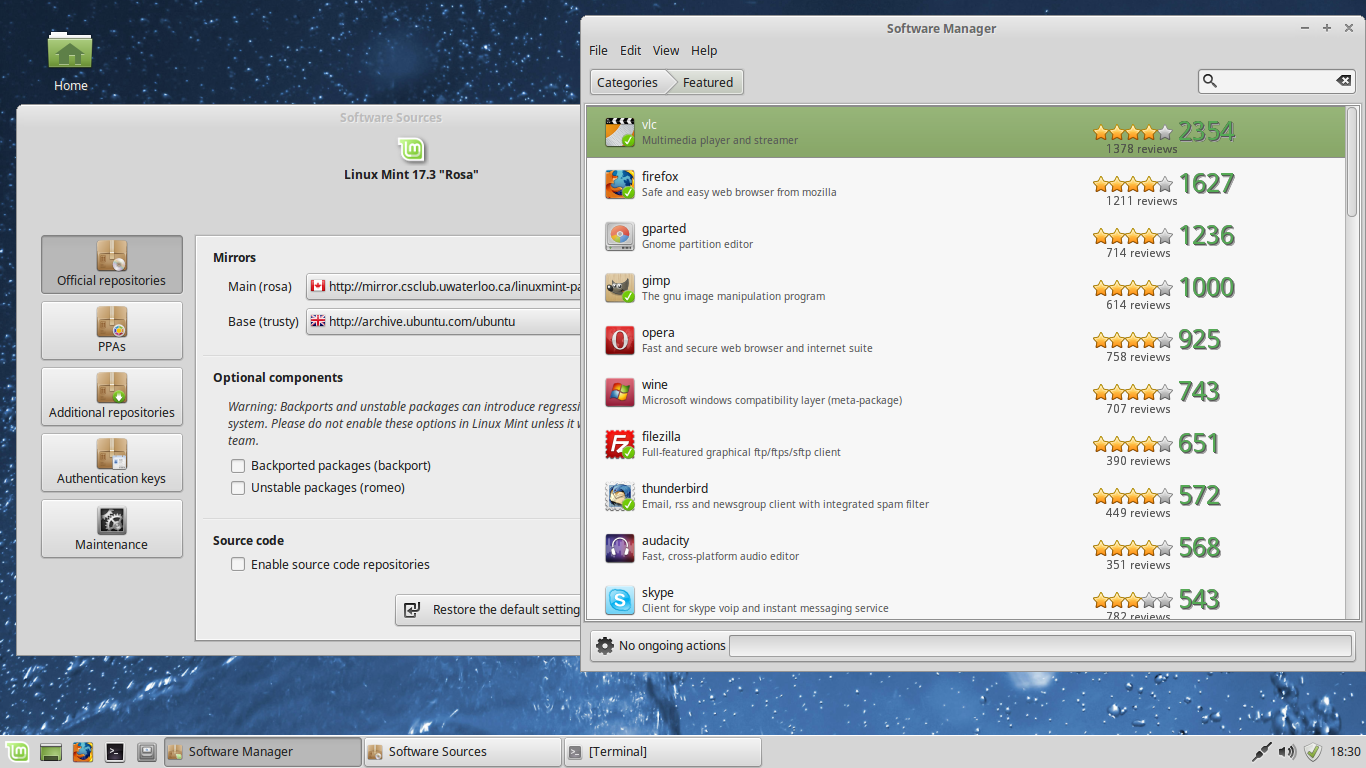
Task: Open the network tray icon
Action: (x=1262, y=752)
